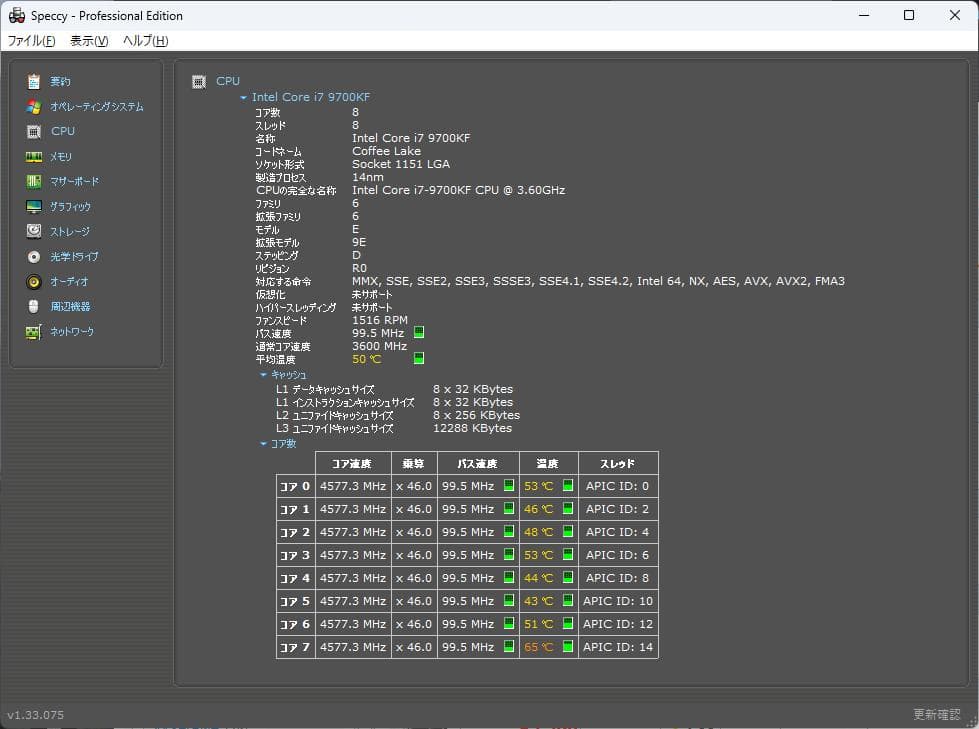Open the メモリ RAM stick icon
Screen dimensions: 979x729
pyautogui.click(x=34, y=157)
